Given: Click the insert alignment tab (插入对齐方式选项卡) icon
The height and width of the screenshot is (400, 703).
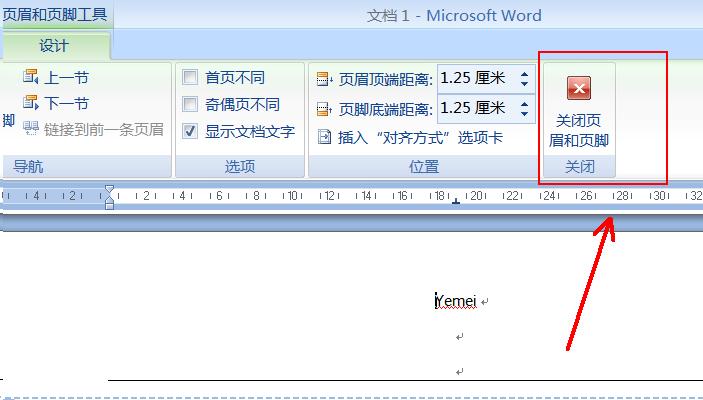Looking at the screenshot, I should (x=324, y=137).
